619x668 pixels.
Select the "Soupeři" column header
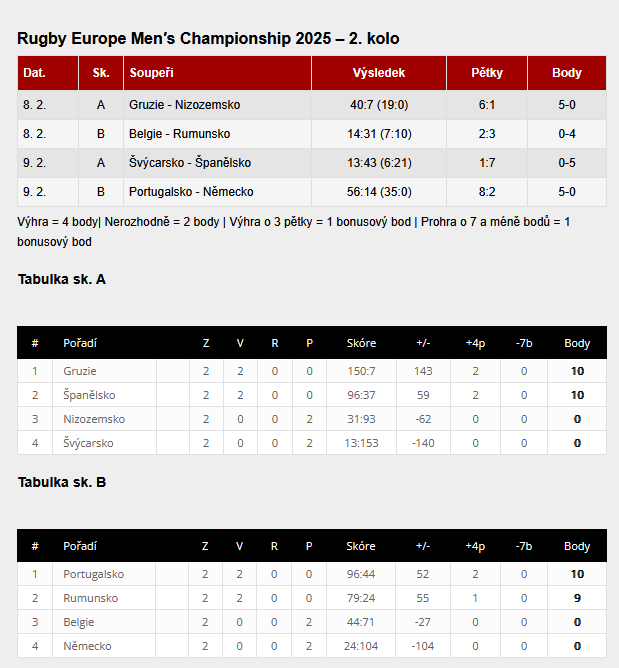(146, 73)
